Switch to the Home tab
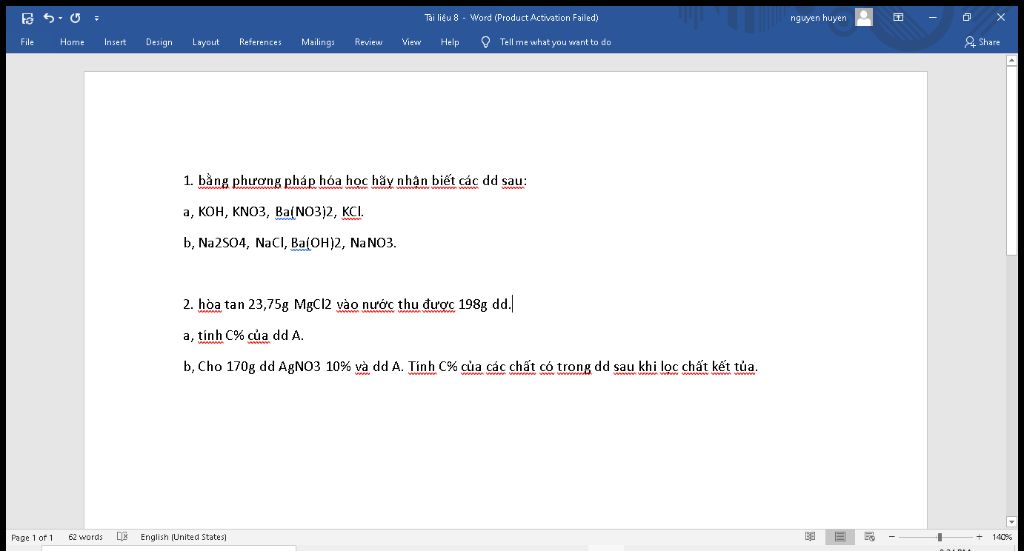Image resolution: width=1024 pixels, height=551 pixels. (x=72, y=42)
